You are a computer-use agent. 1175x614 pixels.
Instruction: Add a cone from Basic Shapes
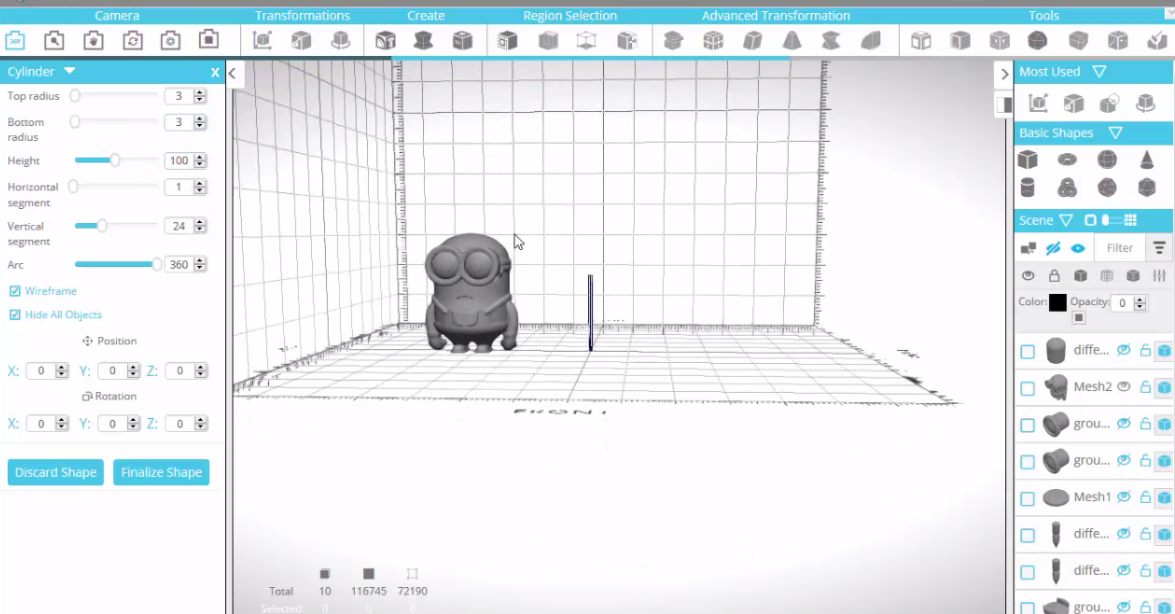pyautogui.click(x=1147, y=159)
